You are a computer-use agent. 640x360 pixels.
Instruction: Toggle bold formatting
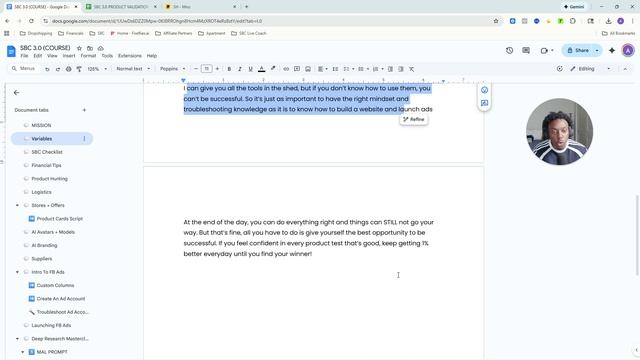[x=229, y=69]
